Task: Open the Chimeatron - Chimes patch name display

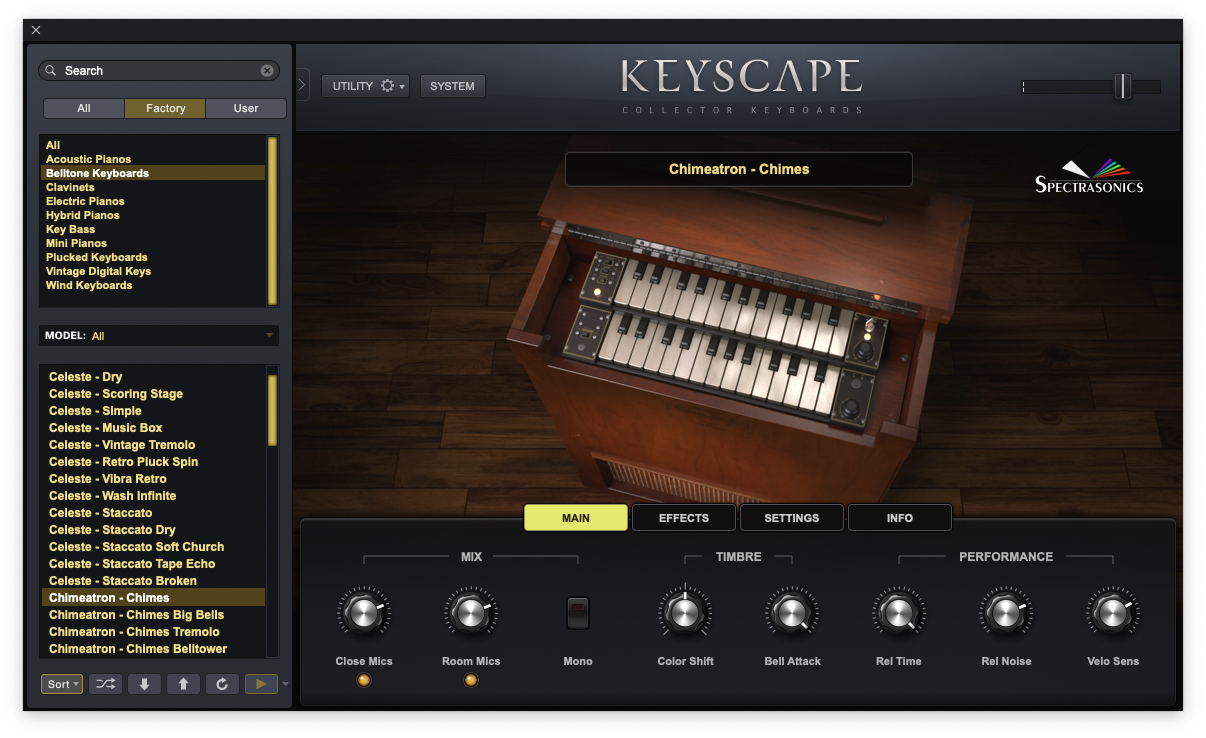Action: (x=739, y=169)
